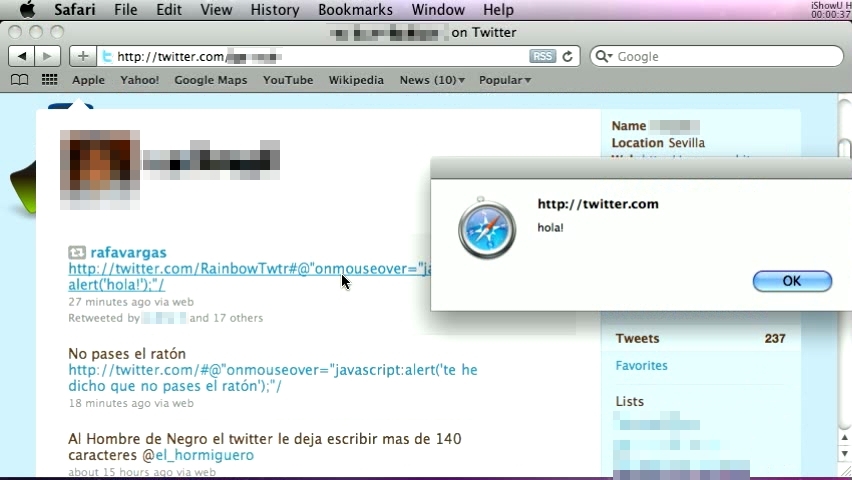
Task: Click OK in the alert dialog
Action: (791, 281)
